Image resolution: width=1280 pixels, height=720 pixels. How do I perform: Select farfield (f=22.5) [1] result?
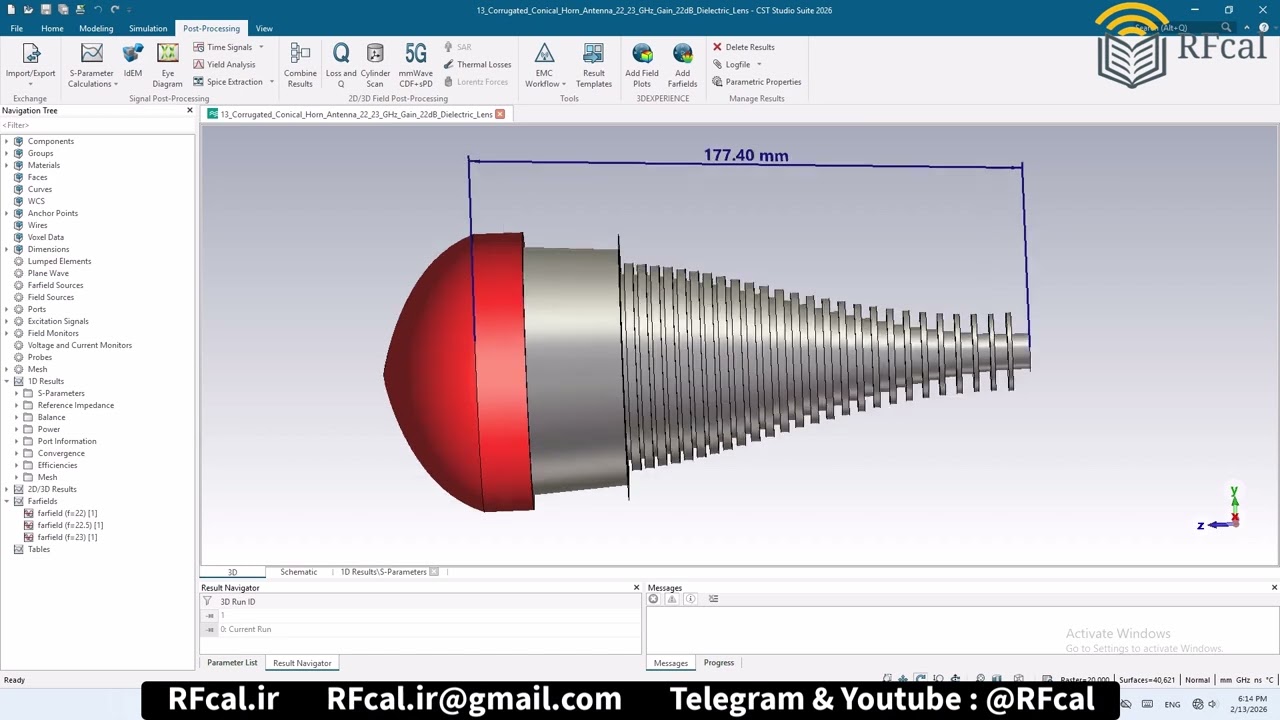click(70, 525)
